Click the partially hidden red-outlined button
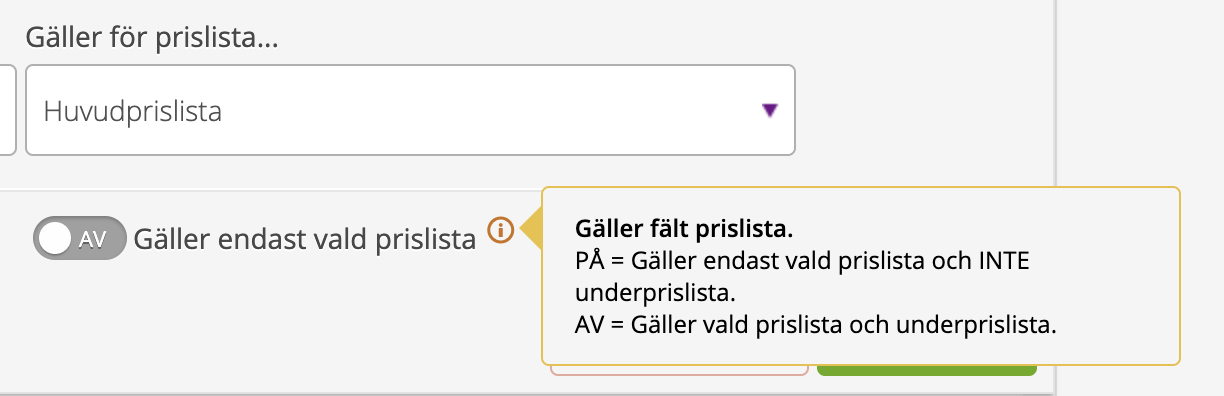This screenshot has height=396, width=1224. tap(679, 370)
